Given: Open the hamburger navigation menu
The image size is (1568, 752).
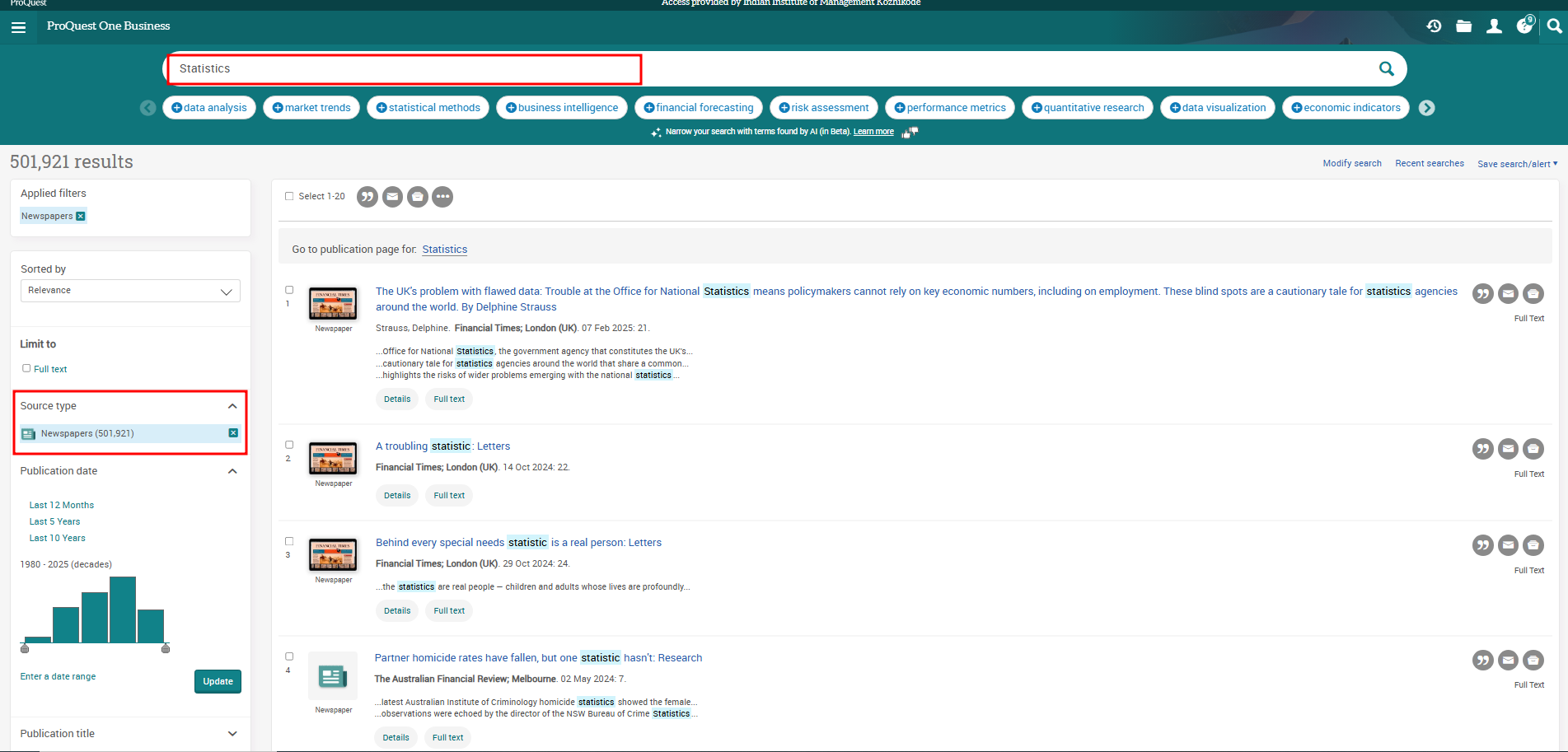Looking at the screenshot, I should (18, 27).
